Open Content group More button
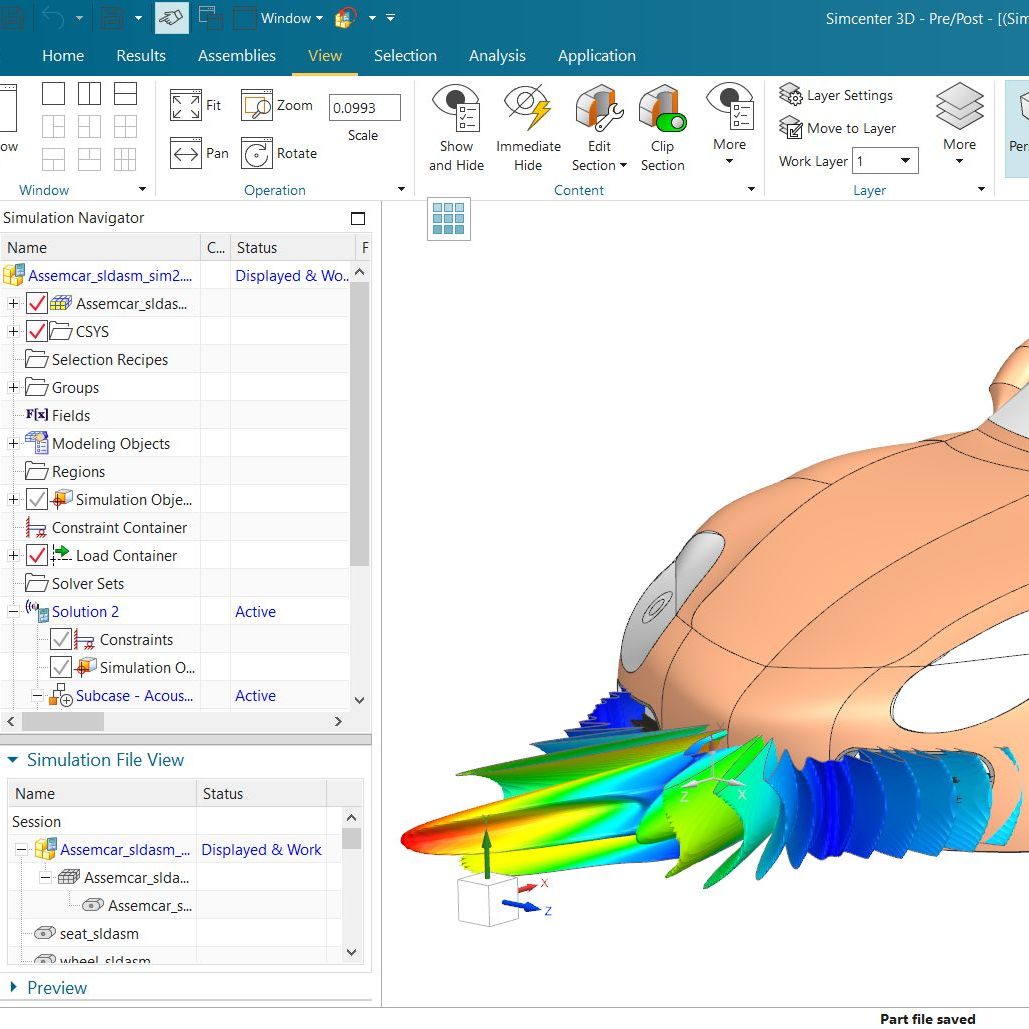This screenshot has width=1029, height=1029. pos(729,123)
